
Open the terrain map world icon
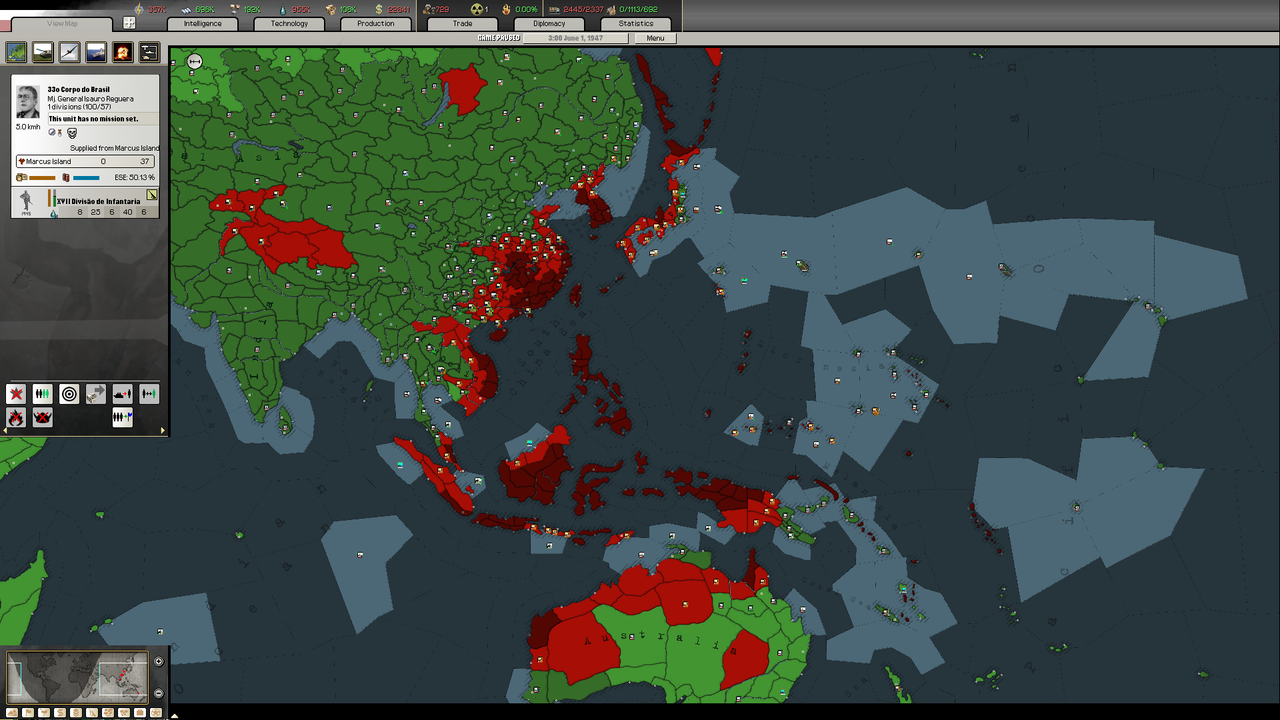tap(16, 52)
